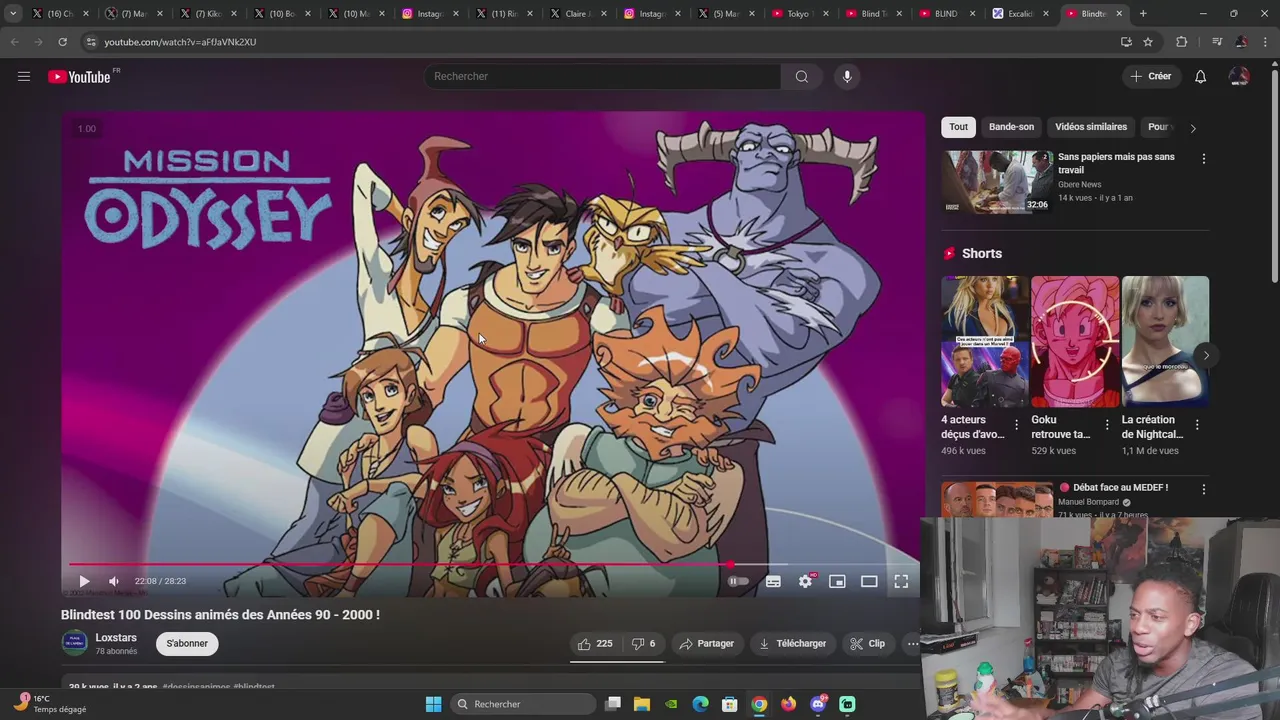Switch to theater mode
The width and height of the screenshot is (1280, 720).
(869, 581)
